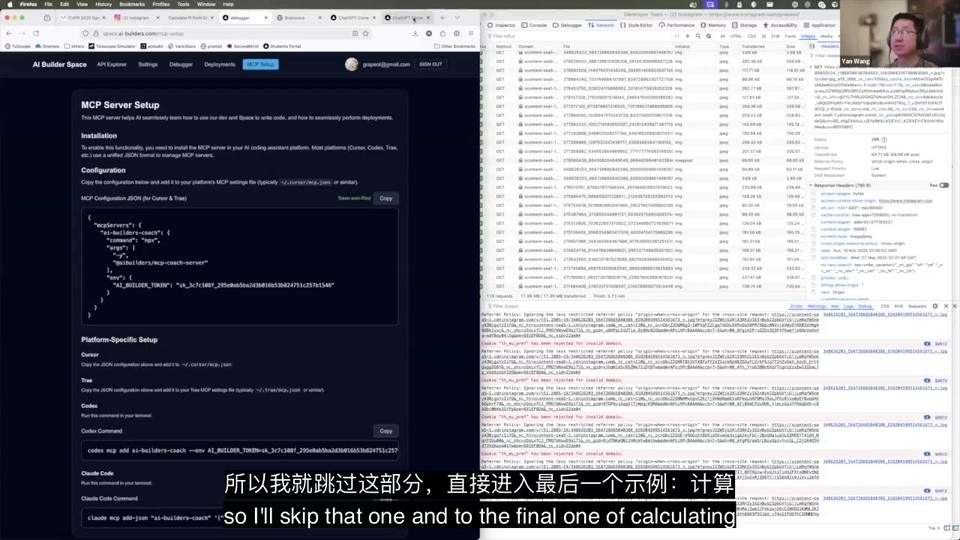
Task: Open the History menu
Action: point(103,4)
